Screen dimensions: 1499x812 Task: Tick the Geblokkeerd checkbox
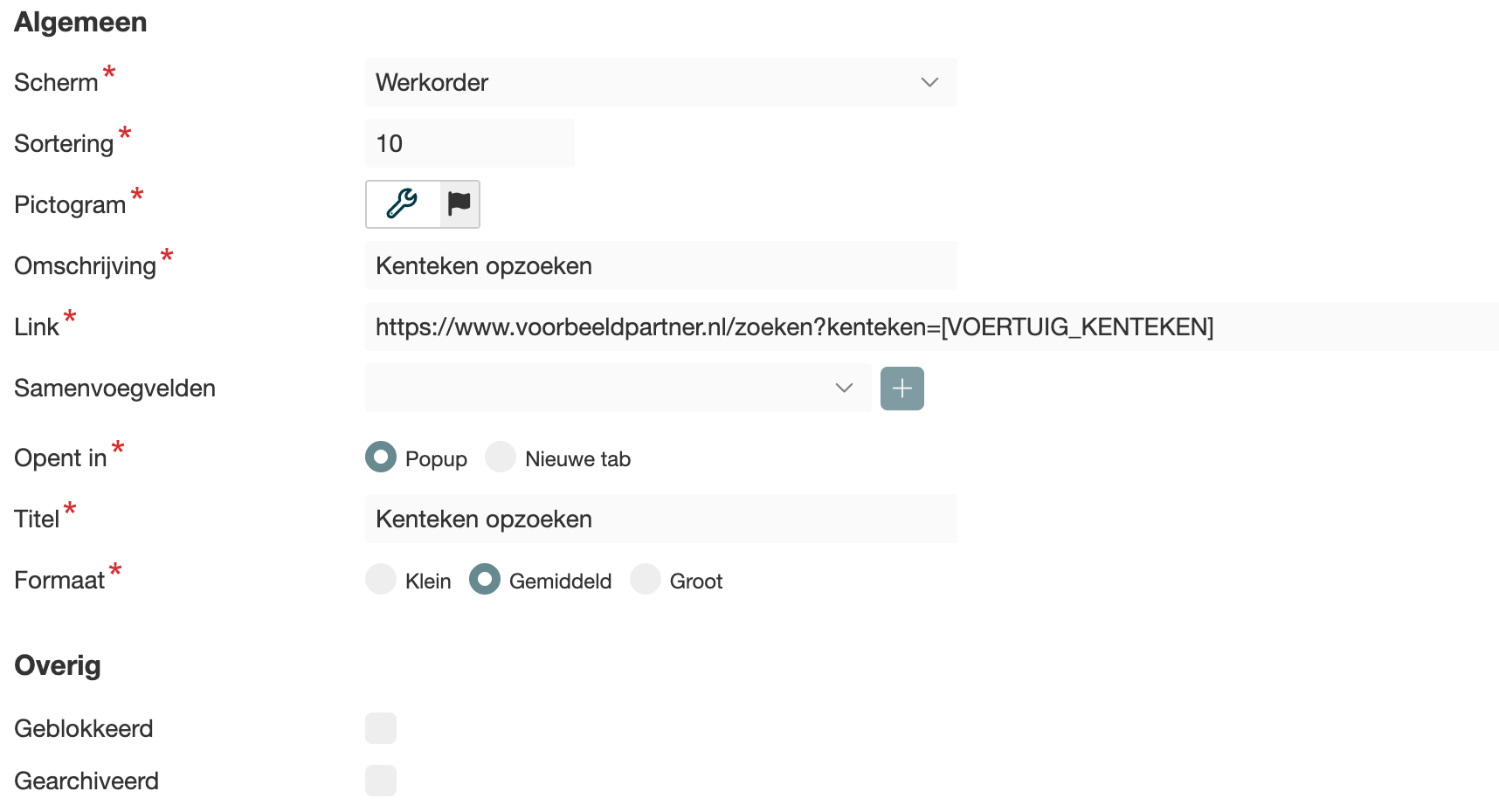coord(381,728)
